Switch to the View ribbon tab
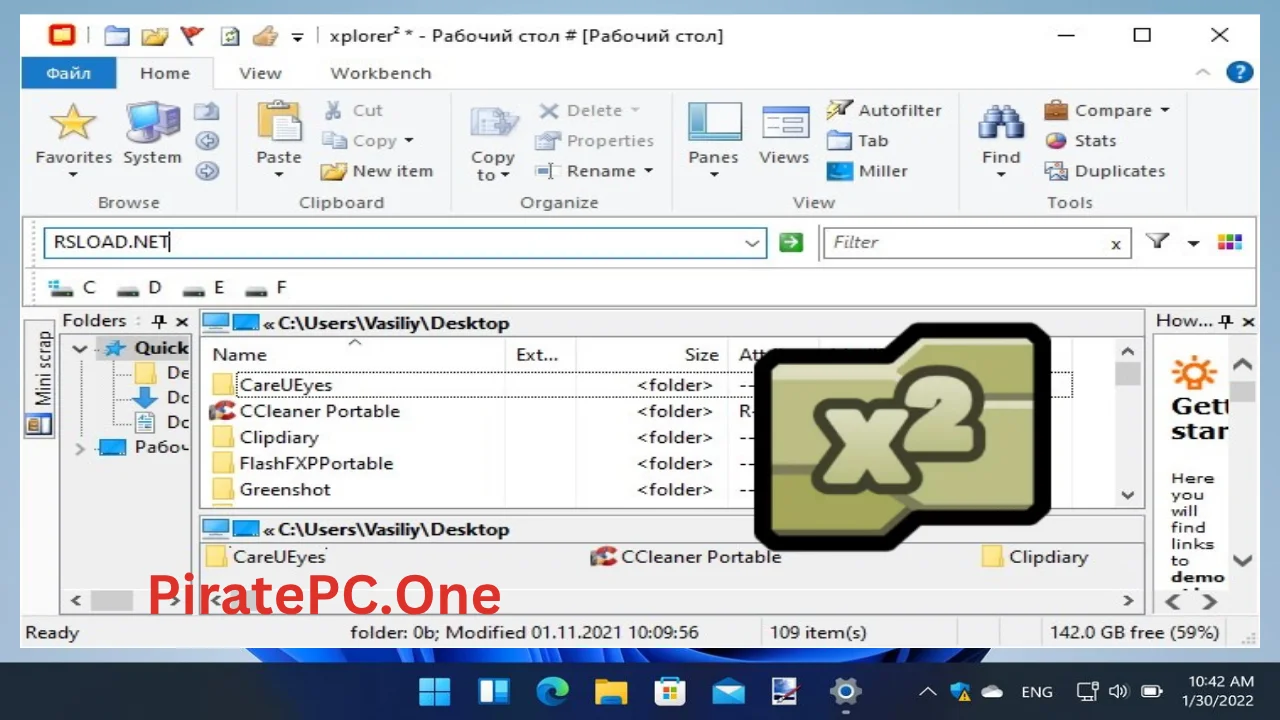The width and height of the screenshot is (1280, 720). coord(260,73)
